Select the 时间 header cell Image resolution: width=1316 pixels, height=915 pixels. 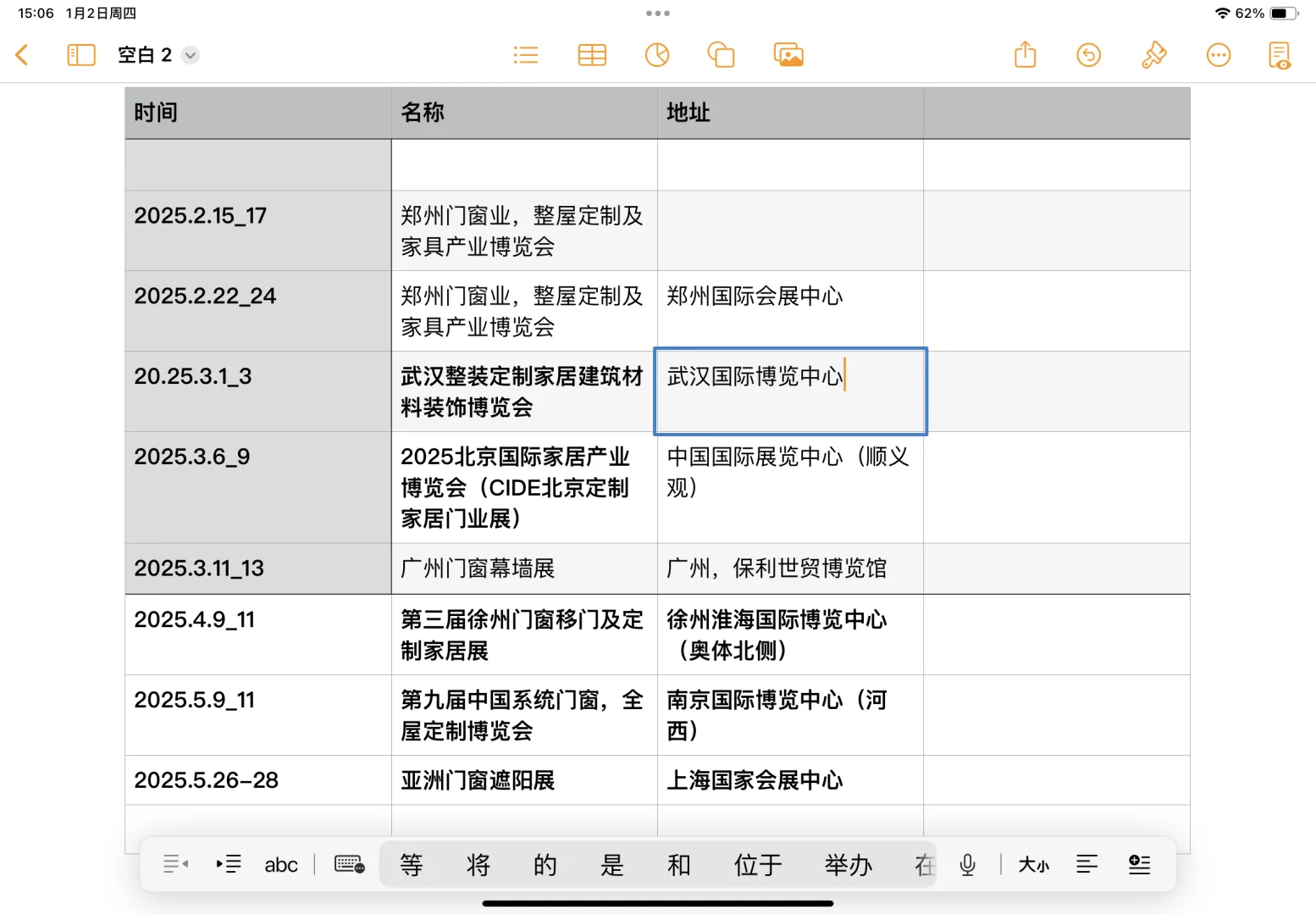[258, 114]
